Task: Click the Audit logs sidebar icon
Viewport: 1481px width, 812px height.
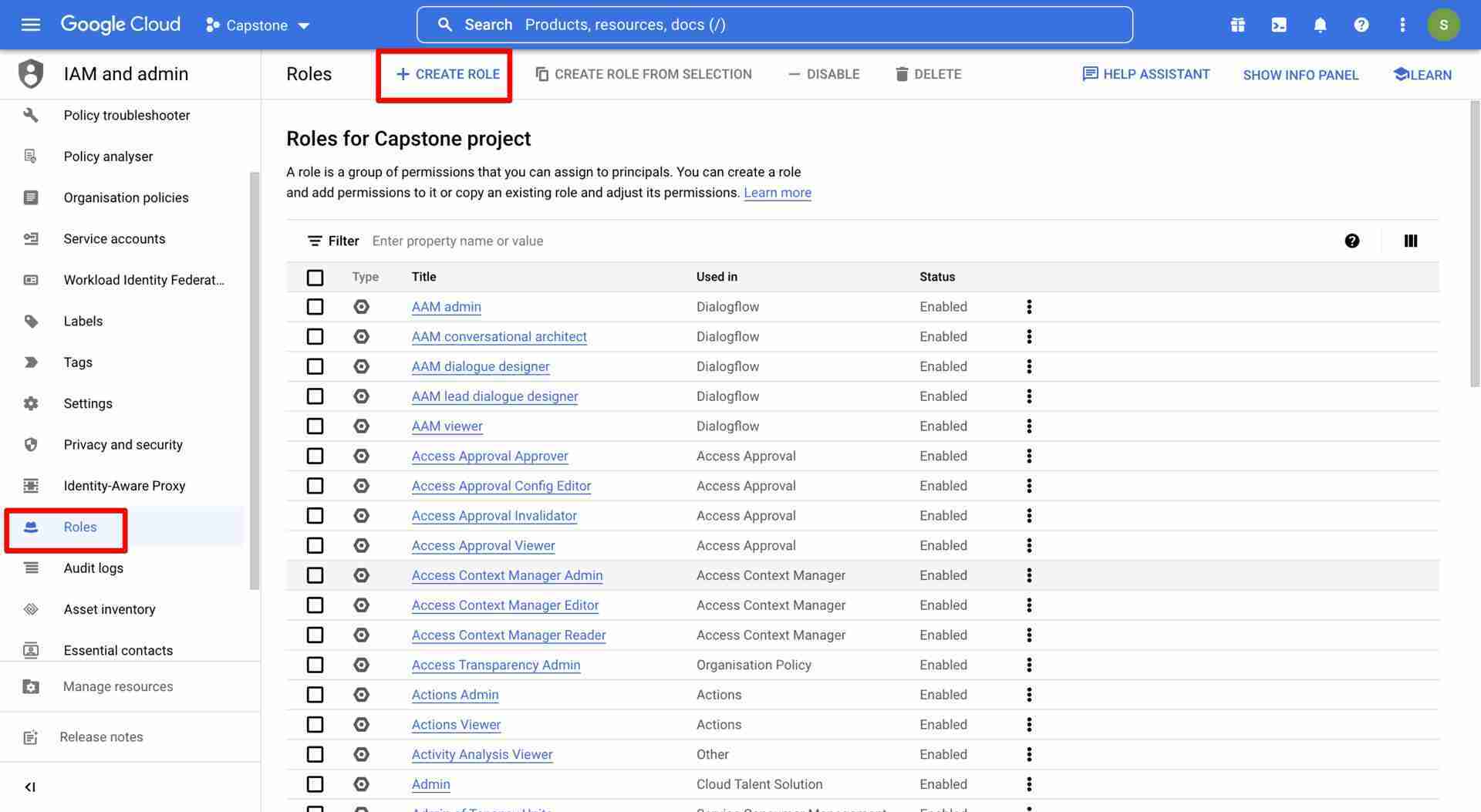Action: 31,568
